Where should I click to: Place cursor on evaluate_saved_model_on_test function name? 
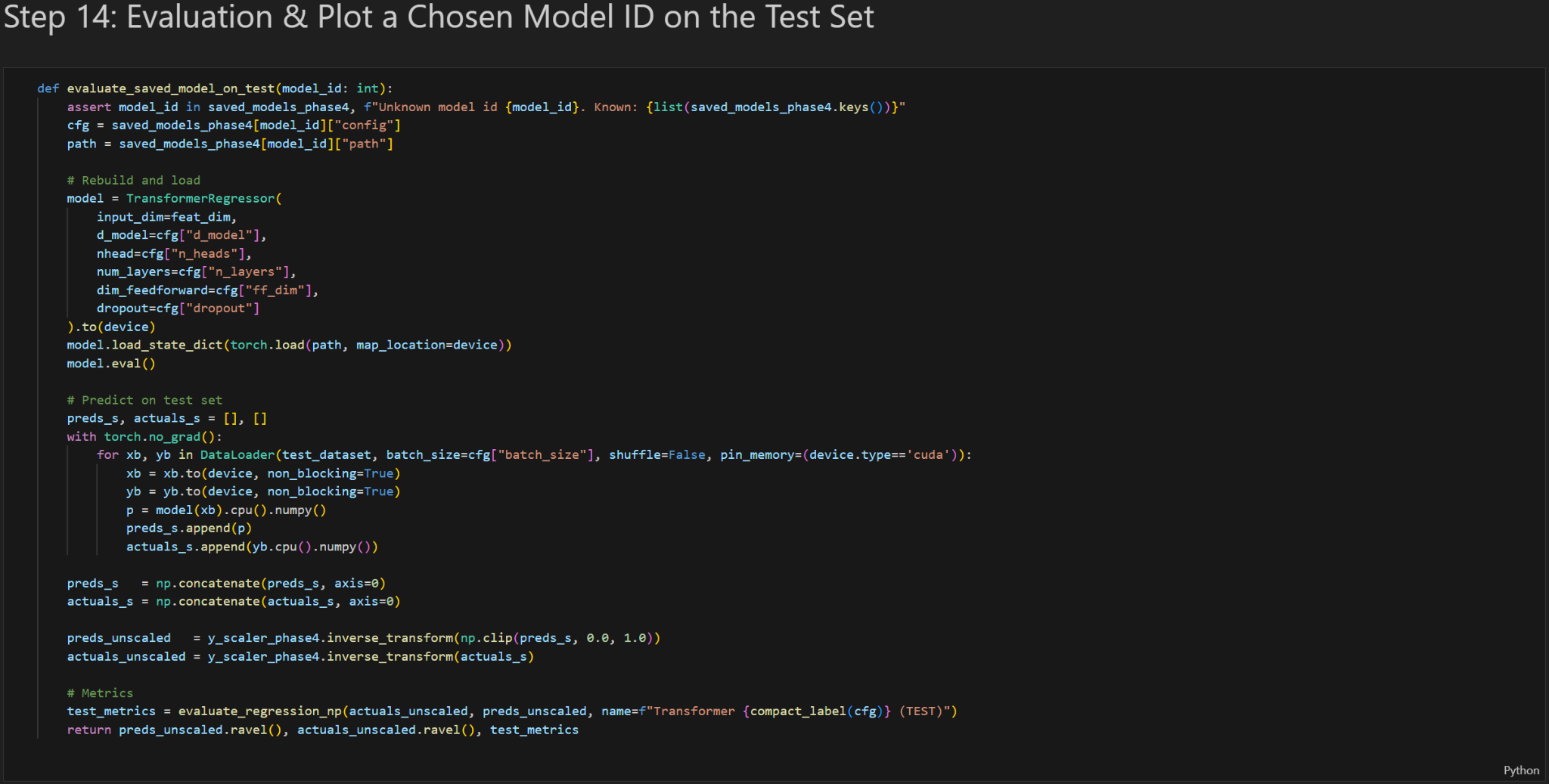[x=170, y=88]
